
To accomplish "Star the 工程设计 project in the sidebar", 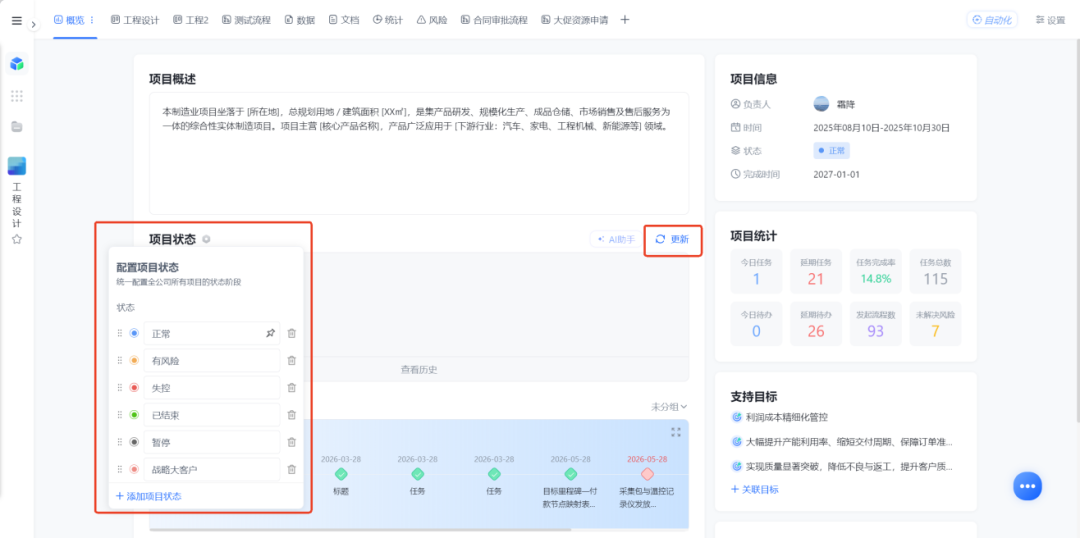I will coord(17,239).
